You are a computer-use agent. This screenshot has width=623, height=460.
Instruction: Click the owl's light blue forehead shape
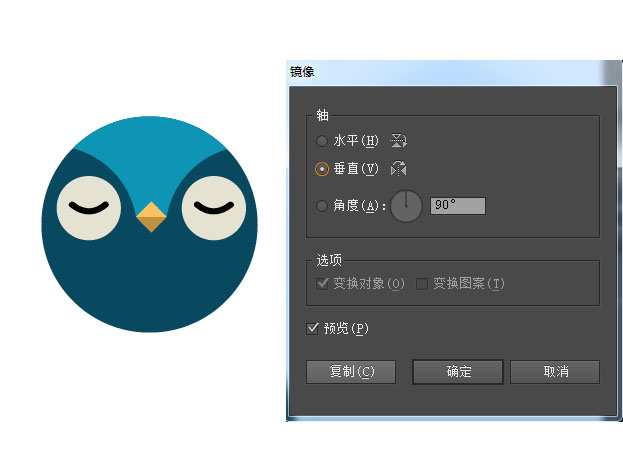click(150, 159)
